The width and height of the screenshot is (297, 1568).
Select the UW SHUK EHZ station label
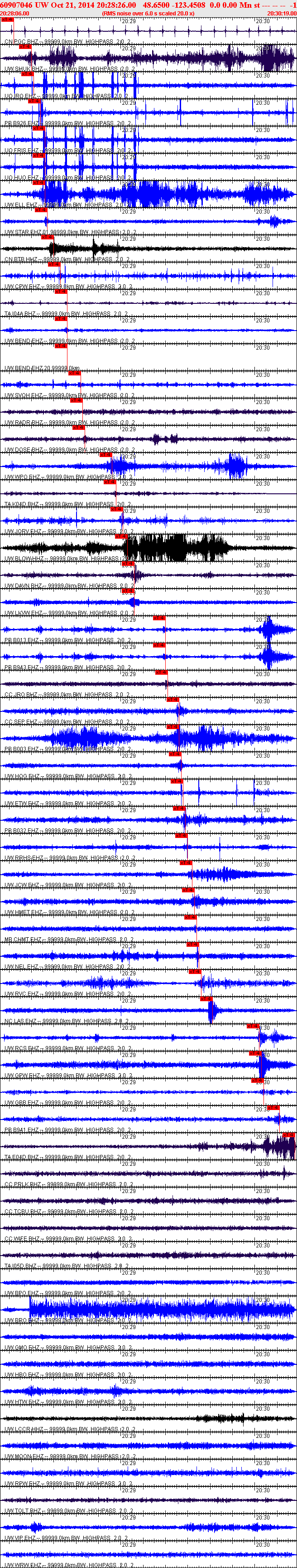(x=71, y=69)
